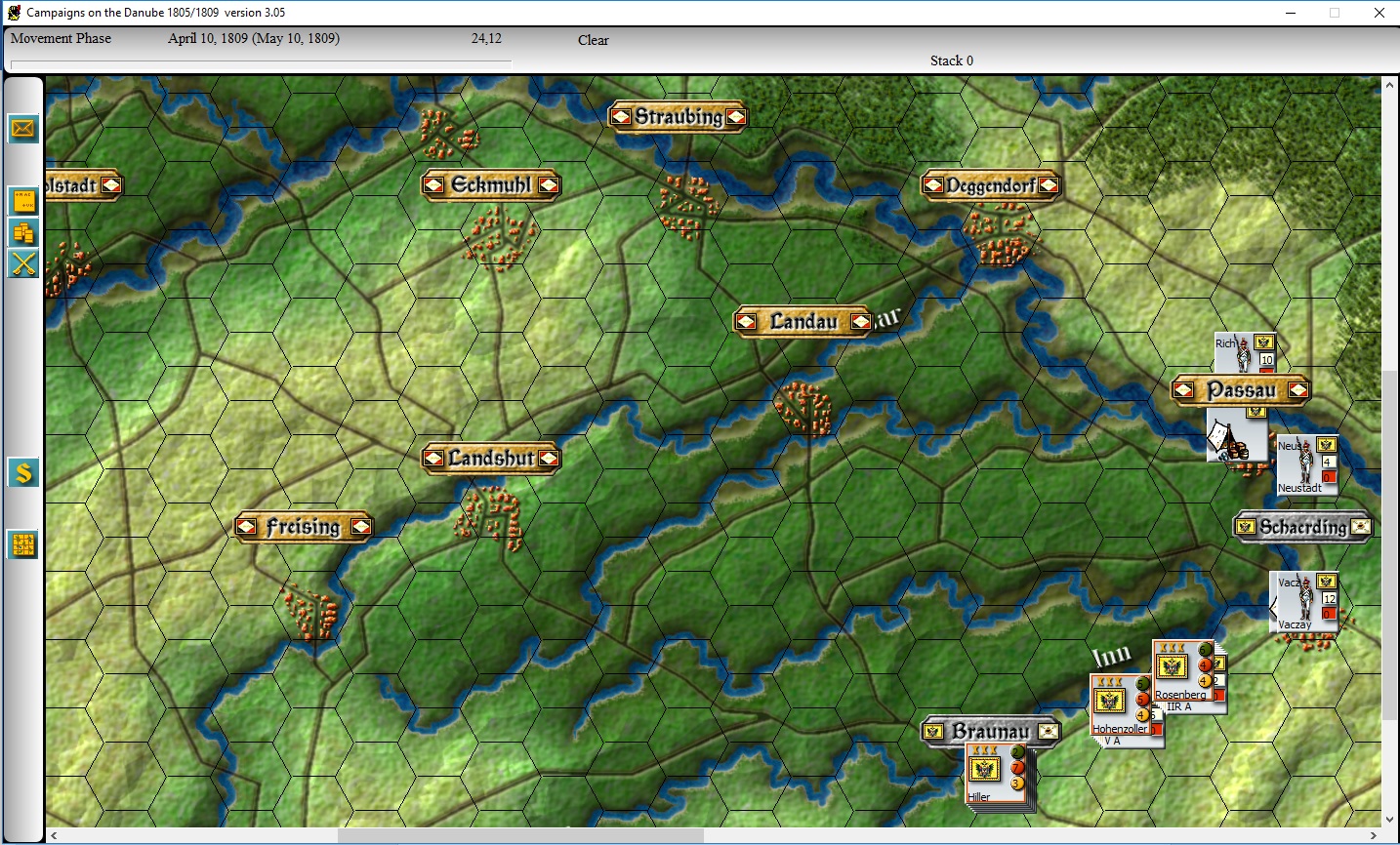The image size is (1400, 845).
Task: Select the Hiller corps unit counter
Action: pos(996,774)
